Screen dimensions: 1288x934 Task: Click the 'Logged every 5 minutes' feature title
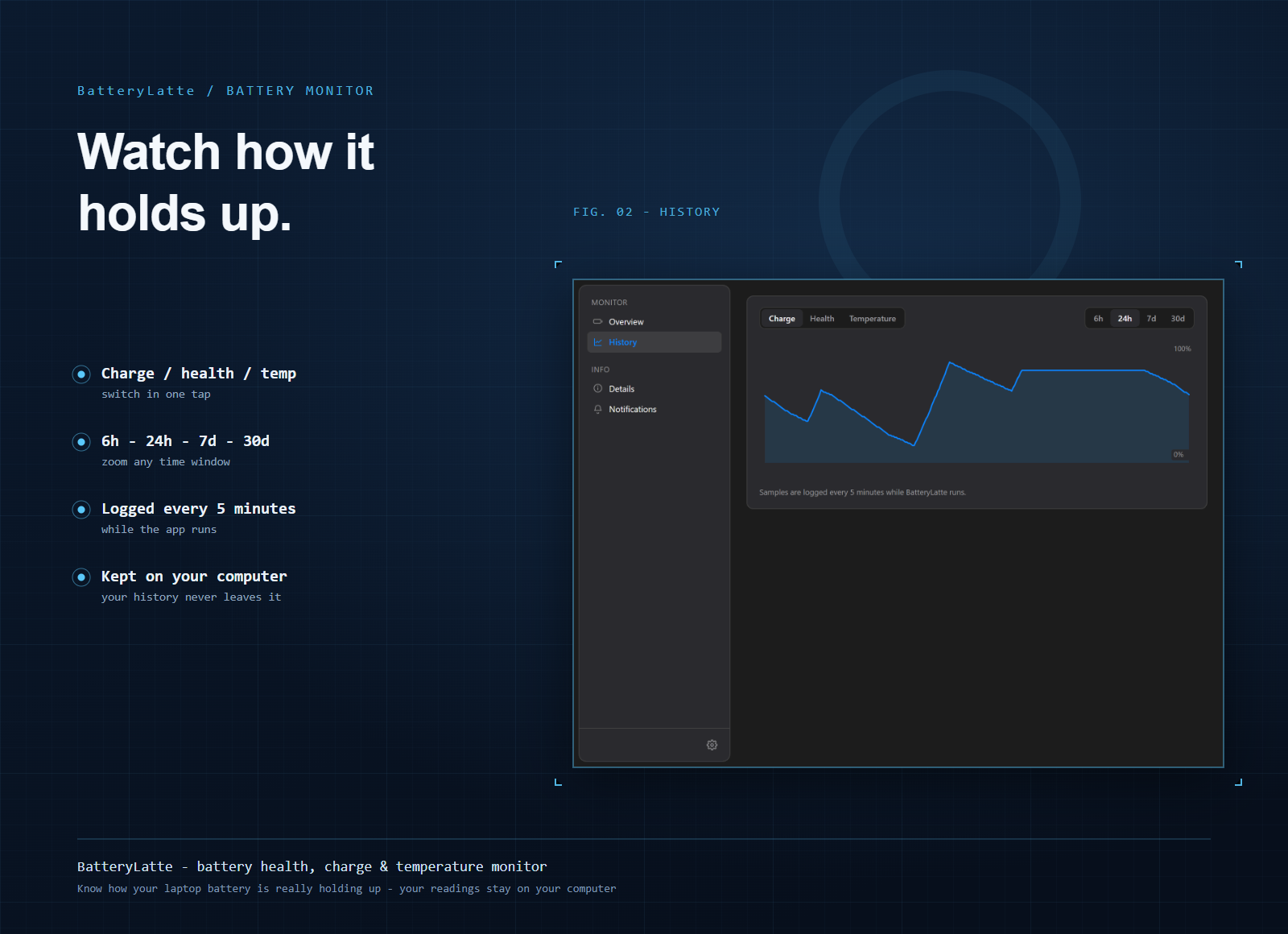[199, 509]
